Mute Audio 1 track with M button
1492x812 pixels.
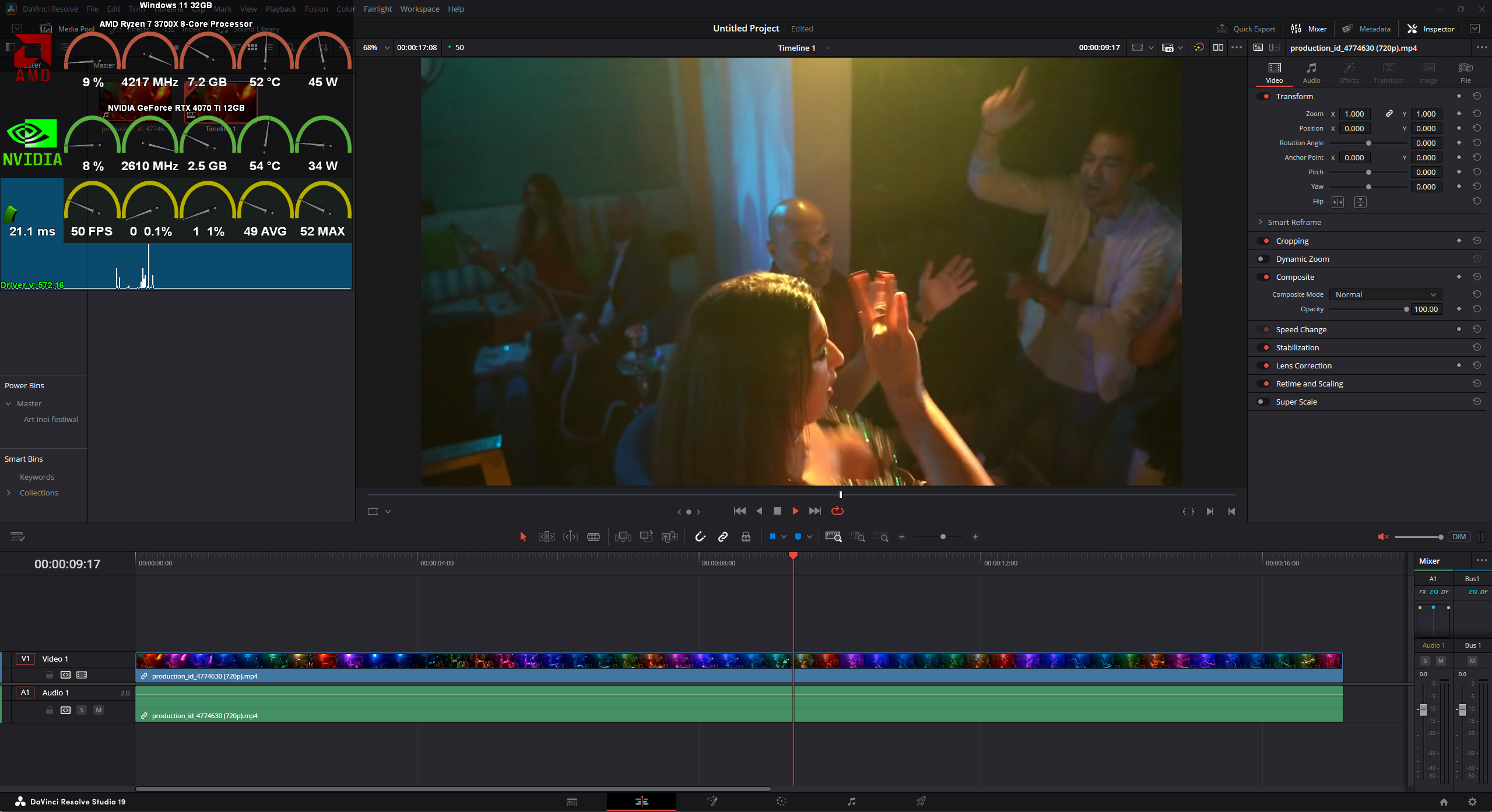pyautogui.click(x=99, y=710)
